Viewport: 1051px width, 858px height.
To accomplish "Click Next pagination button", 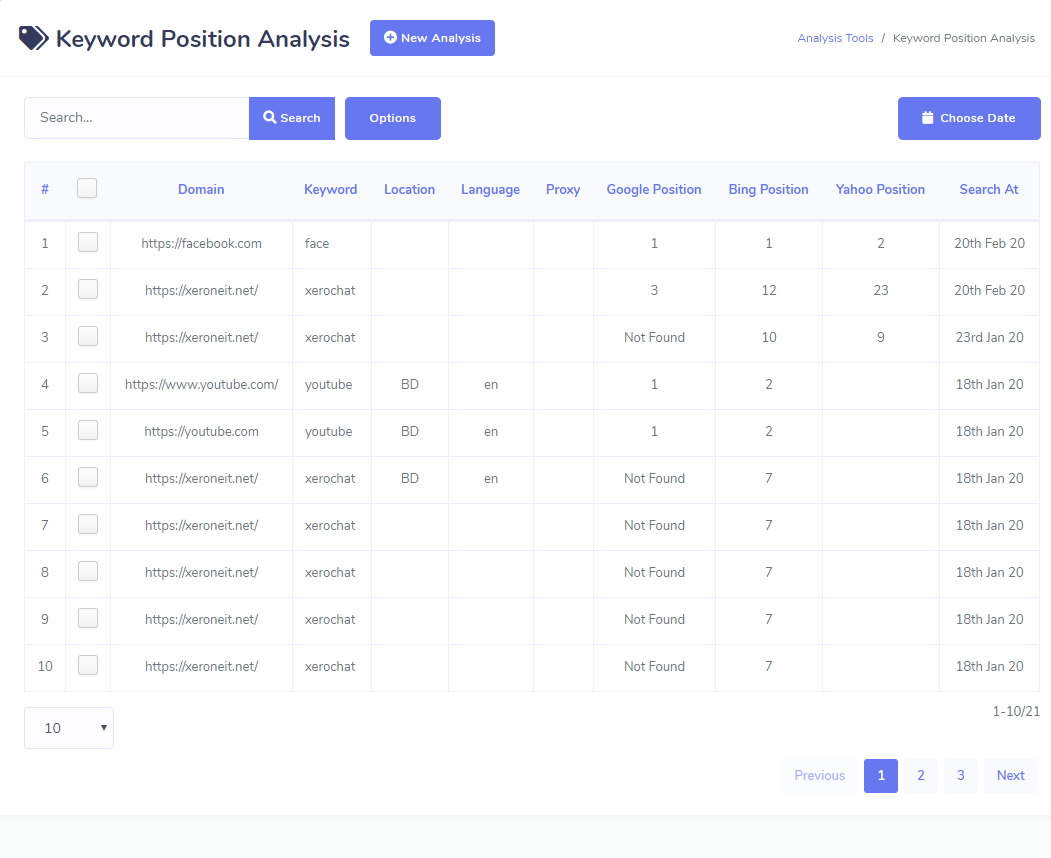I will (x=1010, y=775).
